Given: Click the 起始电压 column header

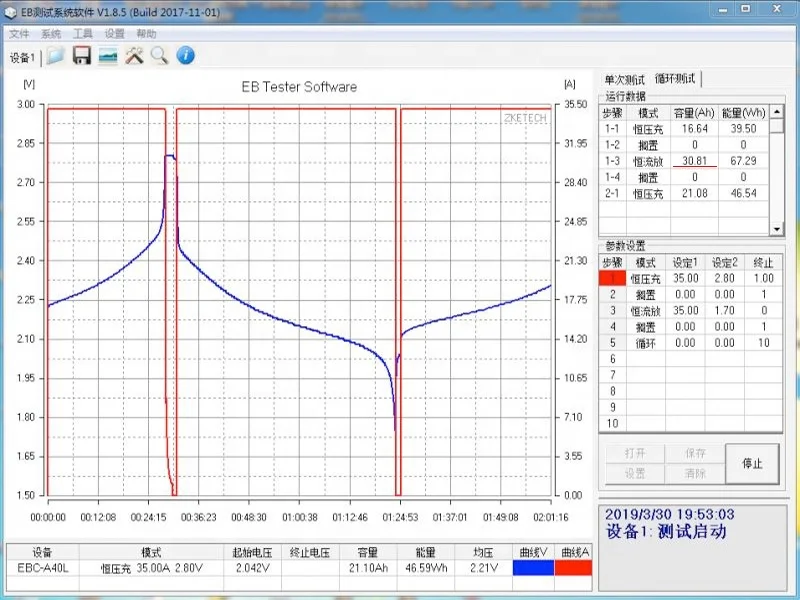Looking at the screenshot, I should pos(252,552).
